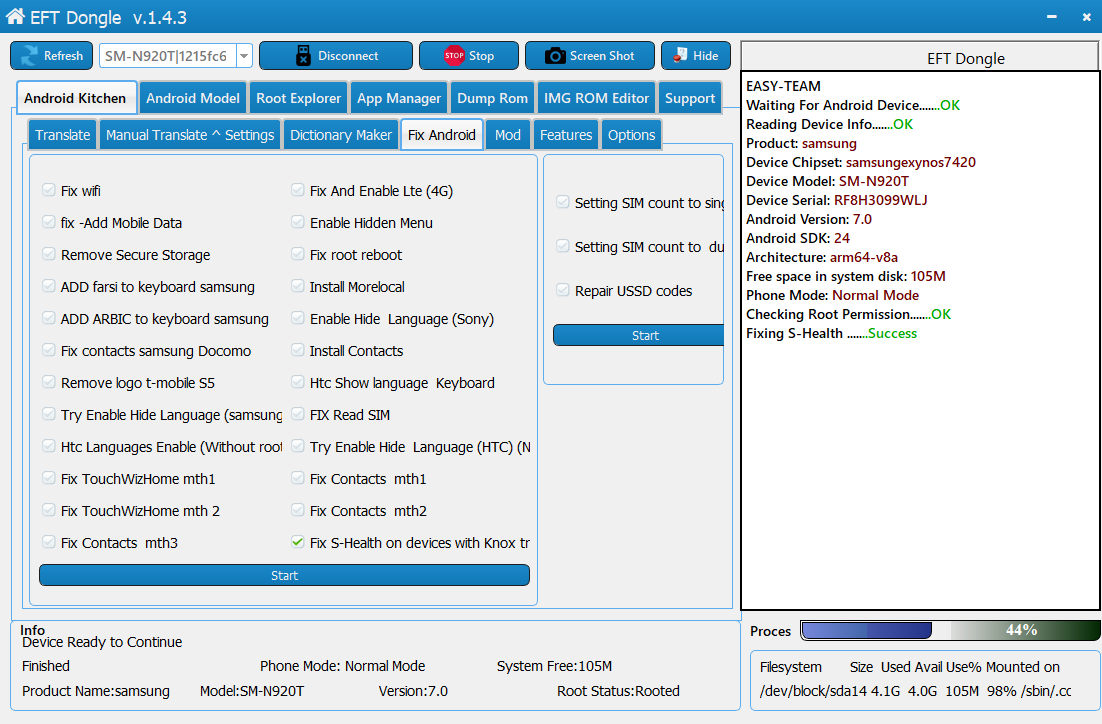Screen dimensions: 1102x724
Task: Open the Dictionary Maker sub-tab
Action: tap(341, 134)
